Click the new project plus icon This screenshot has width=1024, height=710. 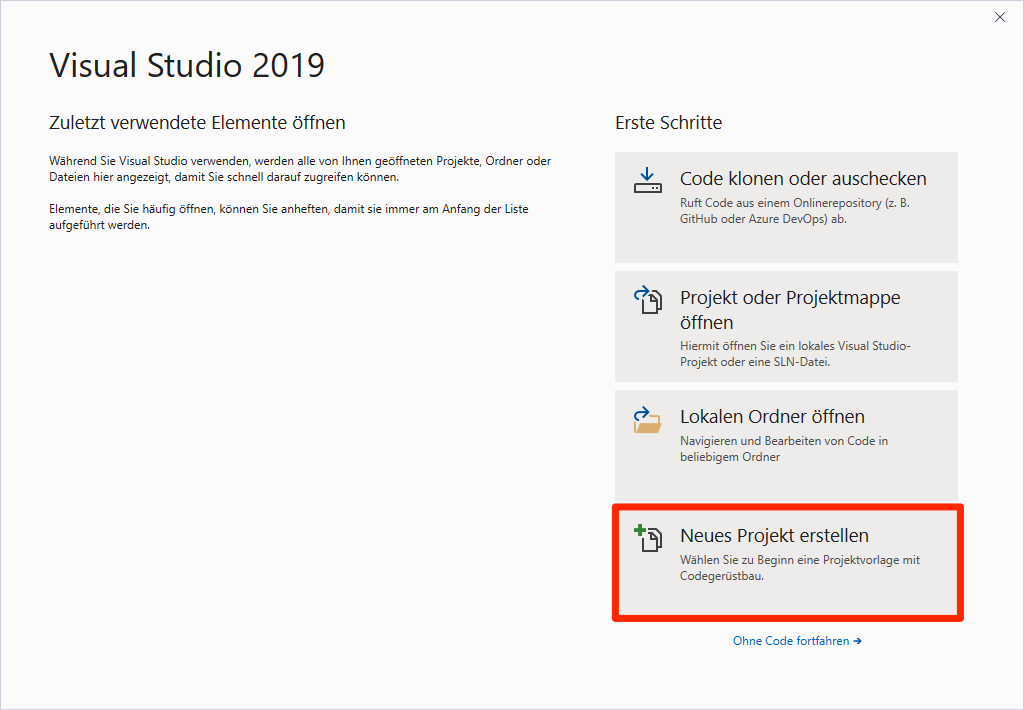(x=648, y=538)
